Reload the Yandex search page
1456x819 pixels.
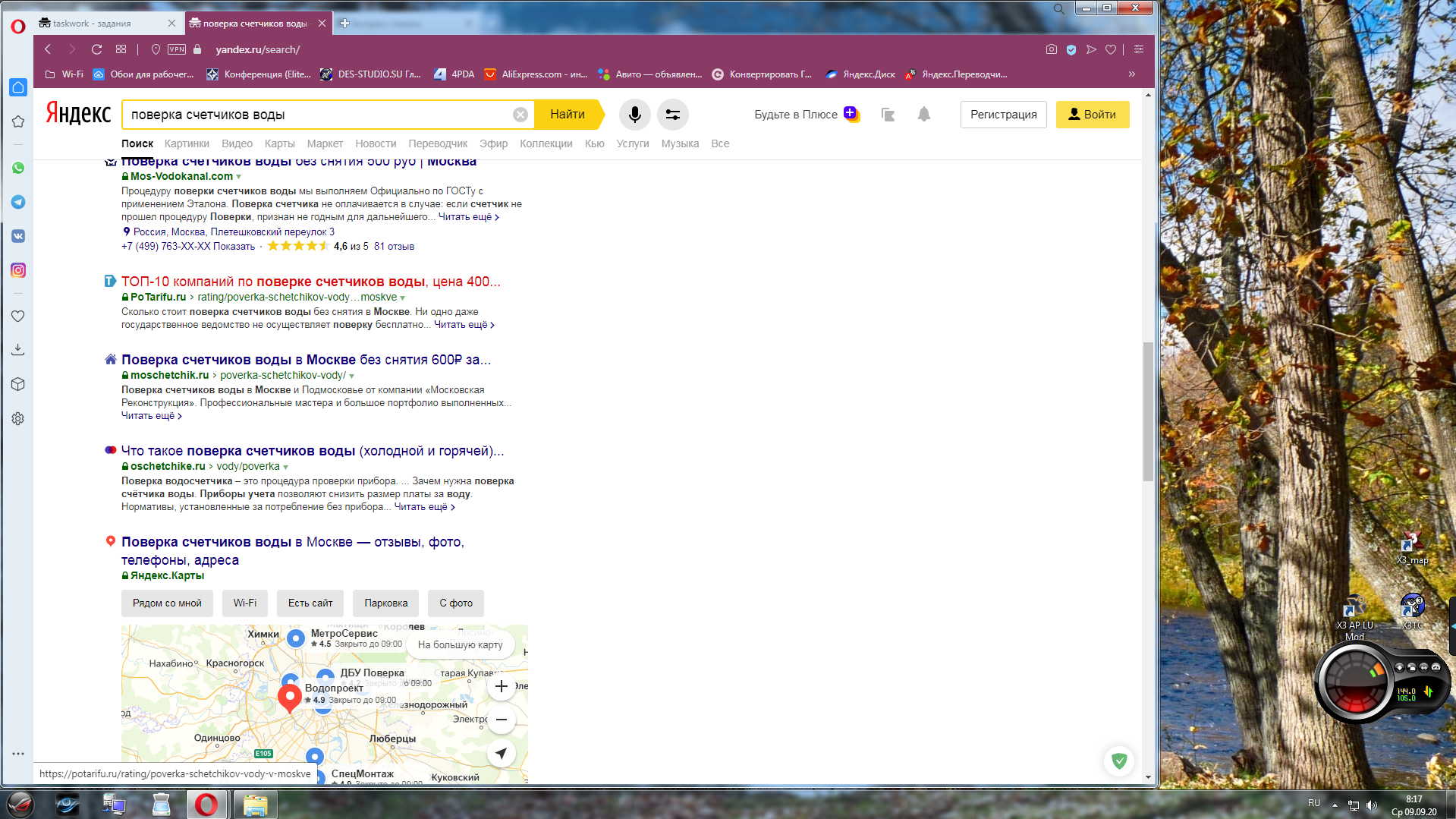[96, 49]
